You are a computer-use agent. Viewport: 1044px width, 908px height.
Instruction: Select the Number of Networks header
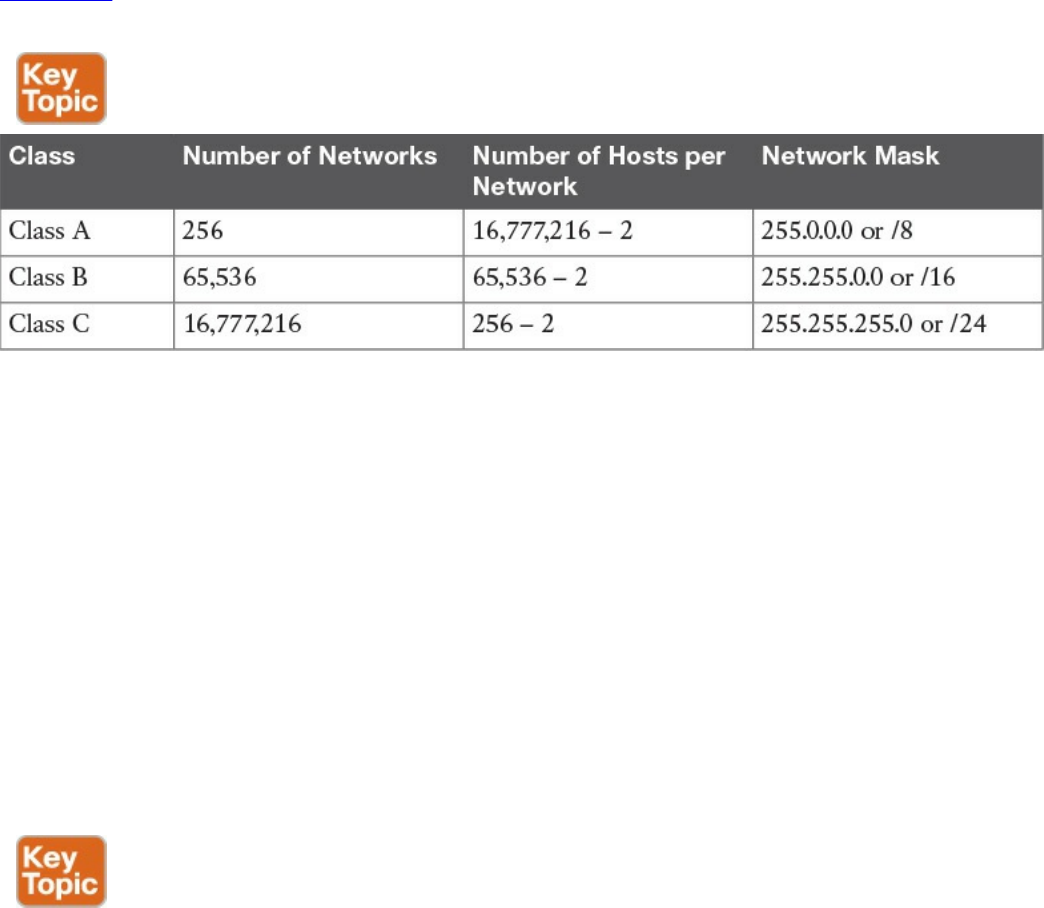point(319,172)
